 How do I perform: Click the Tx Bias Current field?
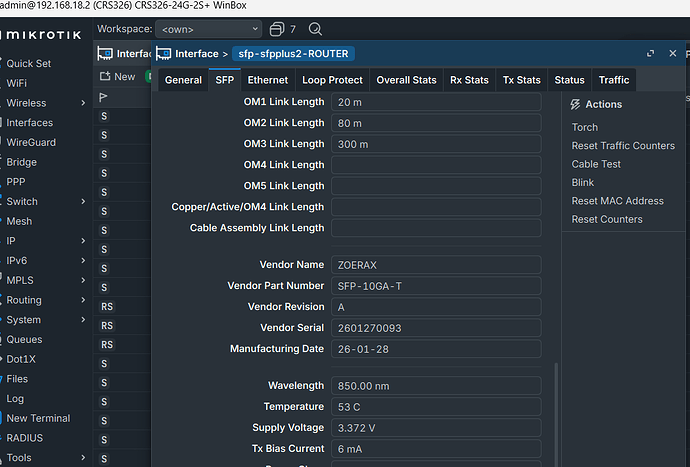pos(436,449)
